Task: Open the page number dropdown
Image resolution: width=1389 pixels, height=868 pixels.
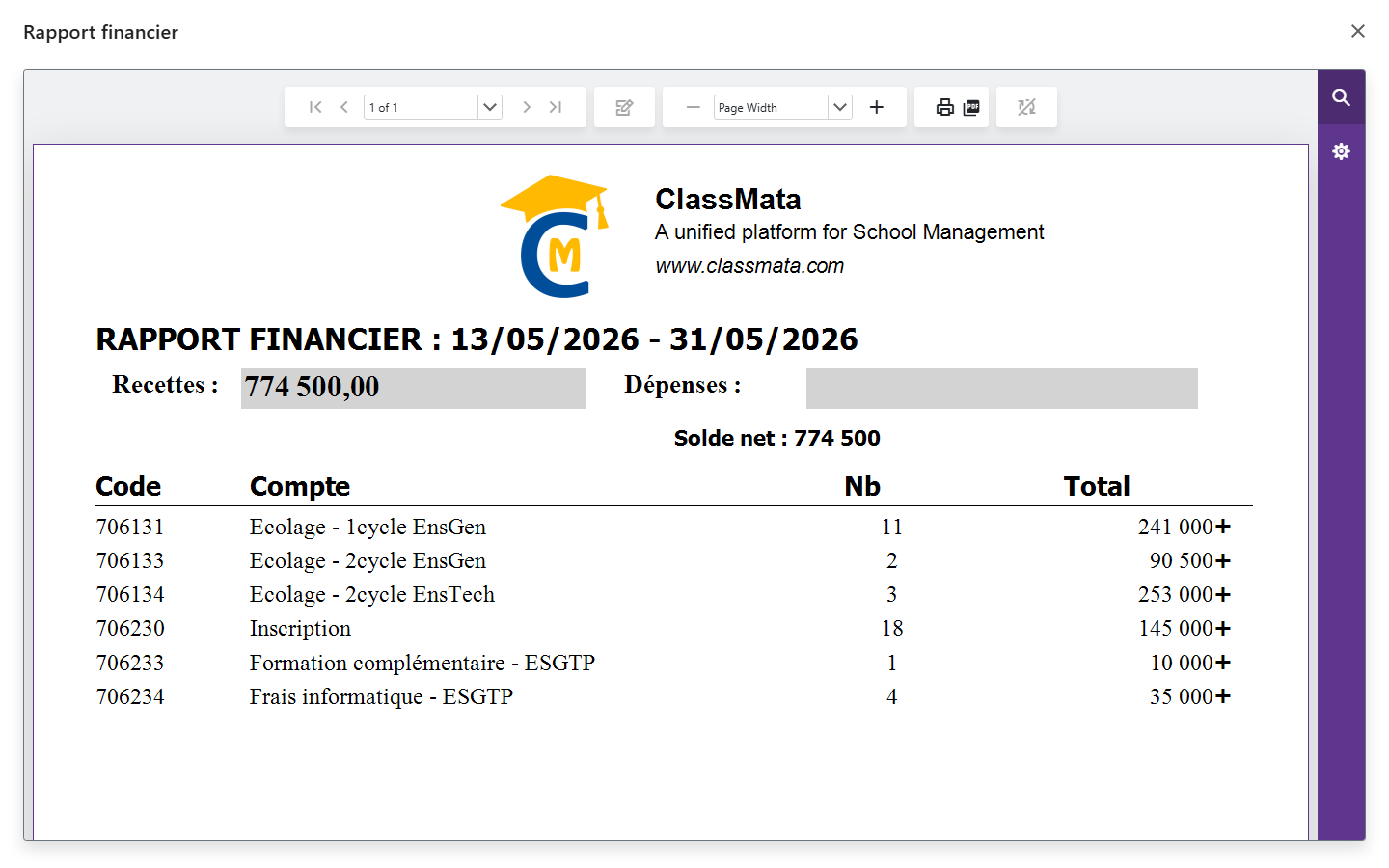Action: [x=490, y=107]
